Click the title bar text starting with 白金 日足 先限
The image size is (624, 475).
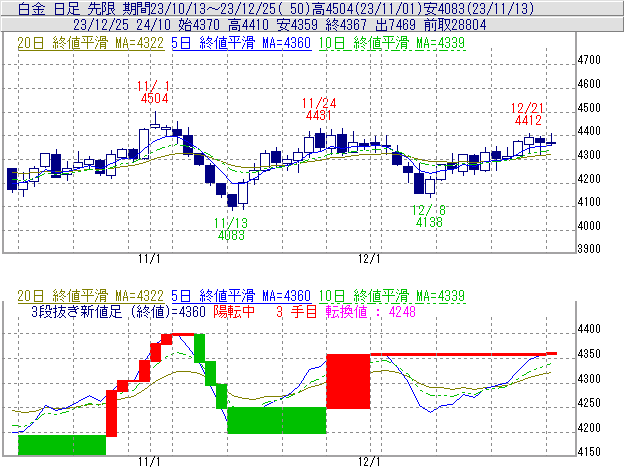(x=275, y=9)
